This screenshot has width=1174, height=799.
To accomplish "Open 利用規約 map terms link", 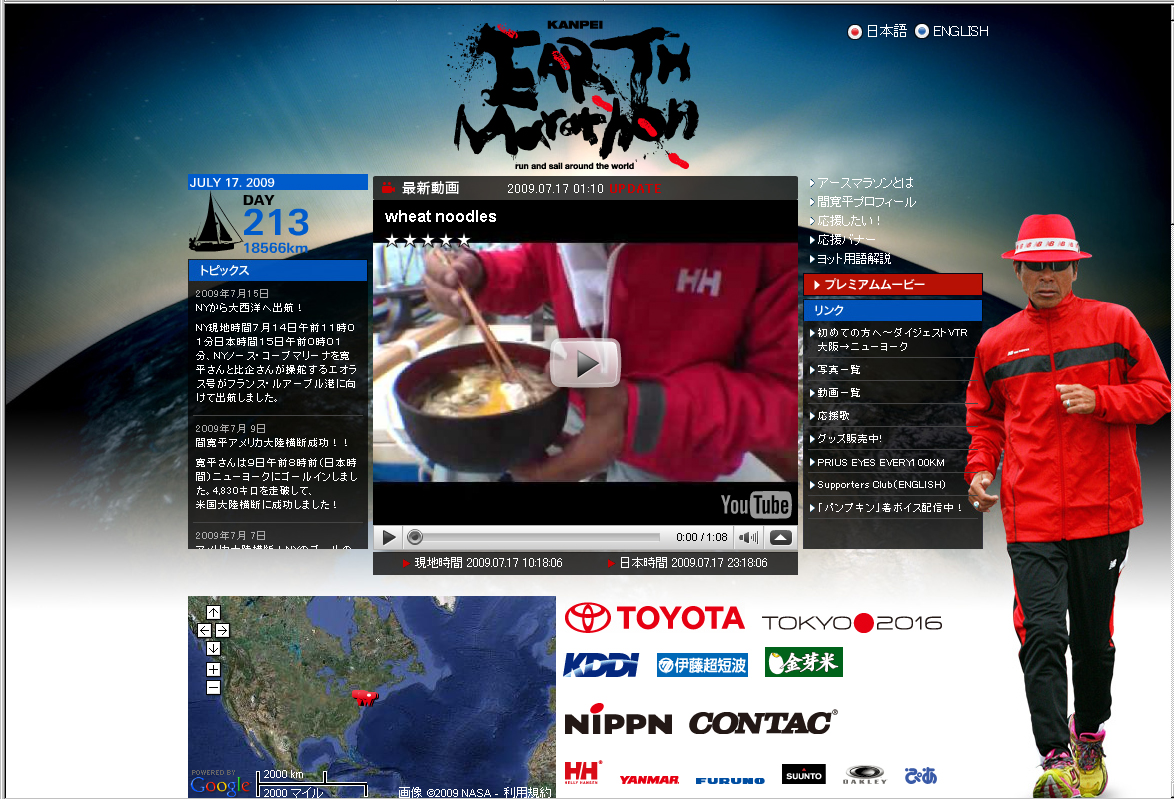I will 527,792.
